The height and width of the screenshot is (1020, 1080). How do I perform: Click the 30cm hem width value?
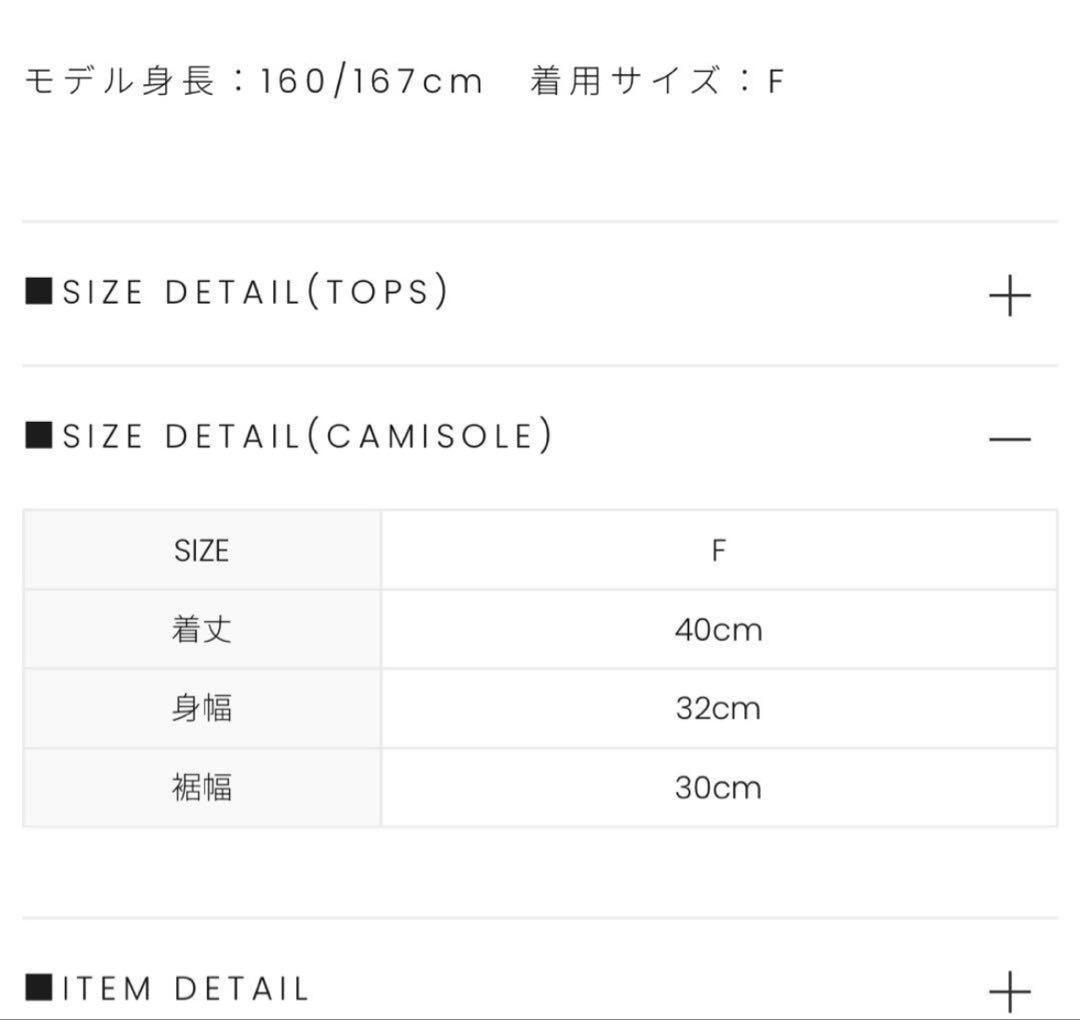coord(718,788)
